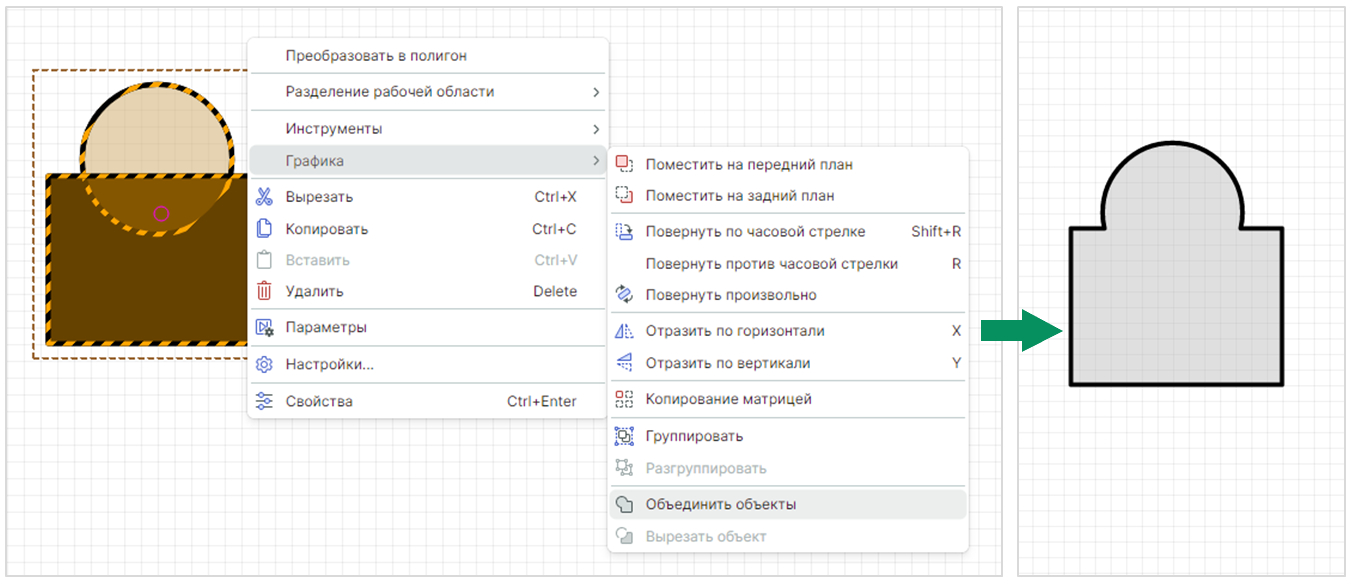Expand the Разделение рабочей области submenu
The height and width of the screenshot is (585, 1352).
click(596, 92)
